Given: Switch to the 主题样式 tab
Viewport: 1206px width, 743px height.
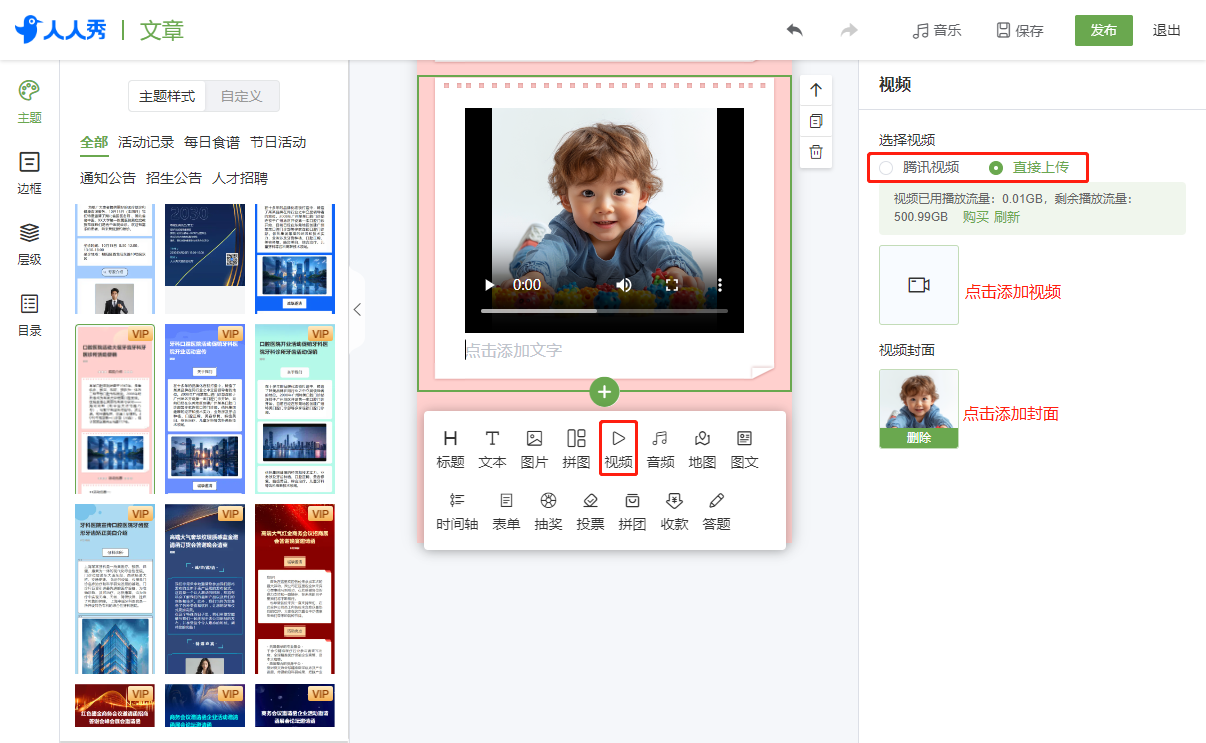Looking at the screenshot, I should (x=167, y=96).
